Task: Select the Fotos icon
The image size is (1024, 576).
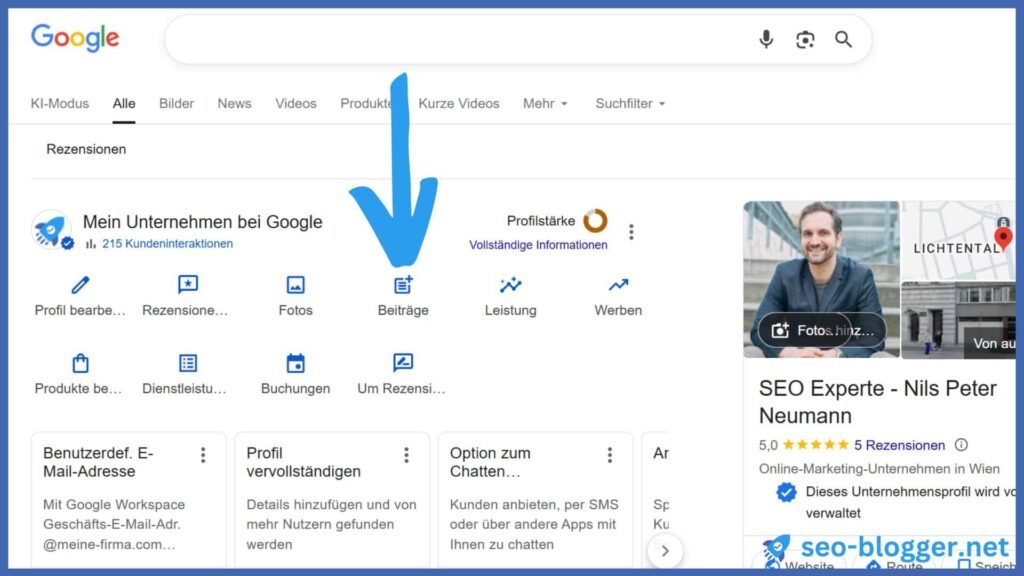Action: click(x=295, y=286)
